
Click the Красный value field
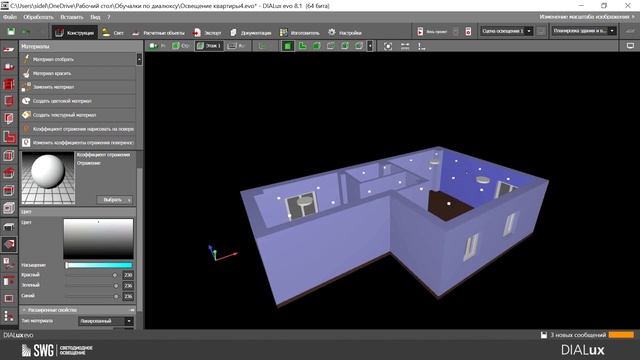128,275
